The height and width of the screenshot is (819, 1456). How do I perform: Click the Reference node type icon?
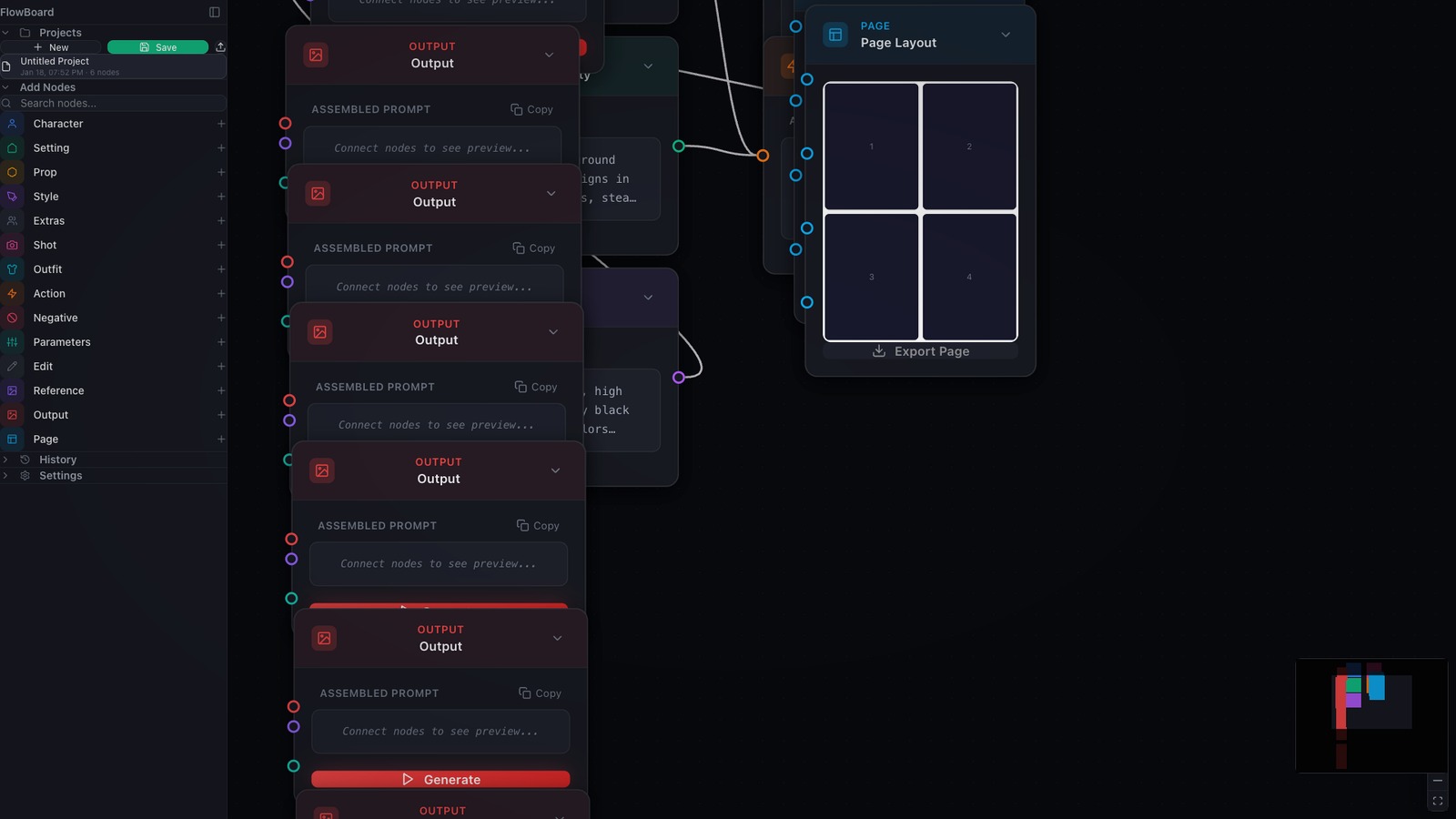coord(12,390)
